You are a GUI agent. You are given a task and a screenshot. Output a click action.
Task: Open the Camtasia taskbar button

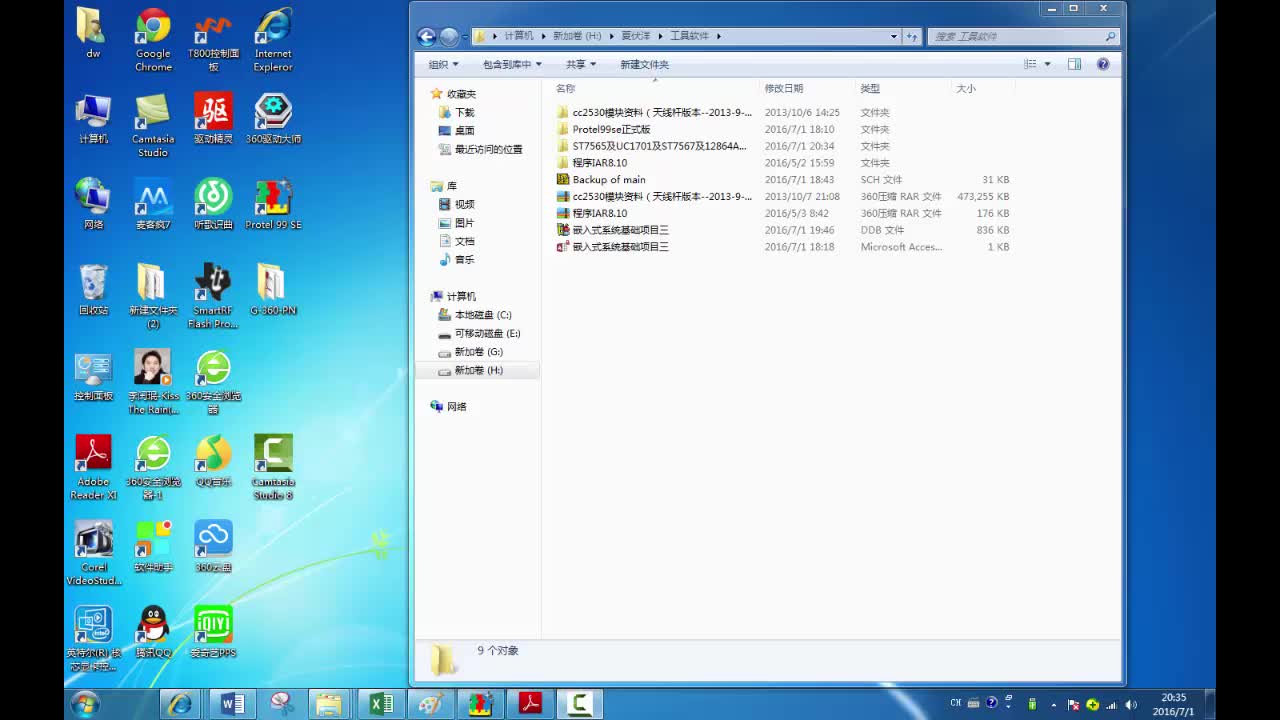pyautogui.click(x=579, y=704)
